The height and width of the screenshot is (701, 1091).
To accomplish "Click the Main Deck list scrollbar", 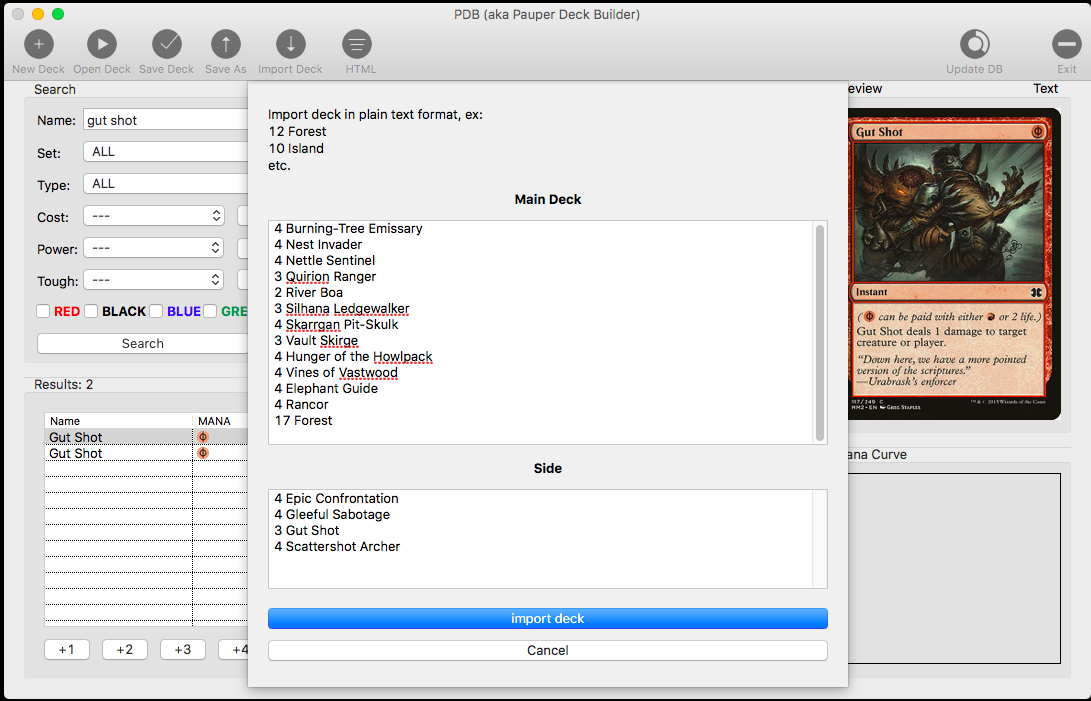I will 820,333.
